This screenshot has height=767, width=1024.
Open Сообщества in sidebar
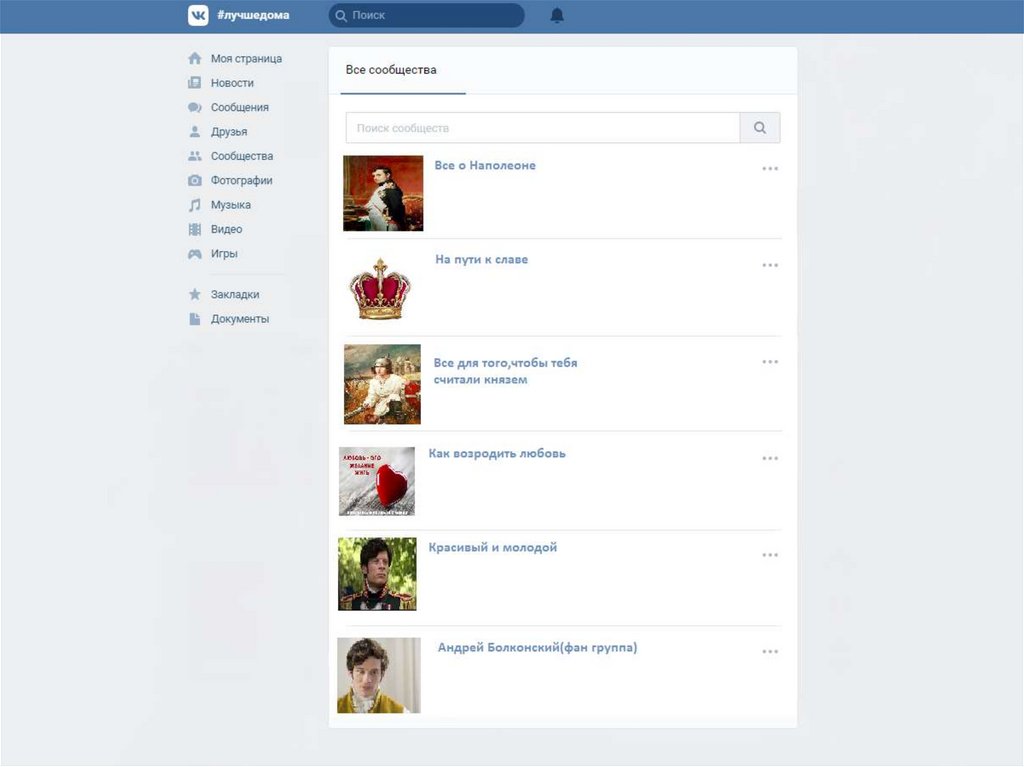point(242,155)
